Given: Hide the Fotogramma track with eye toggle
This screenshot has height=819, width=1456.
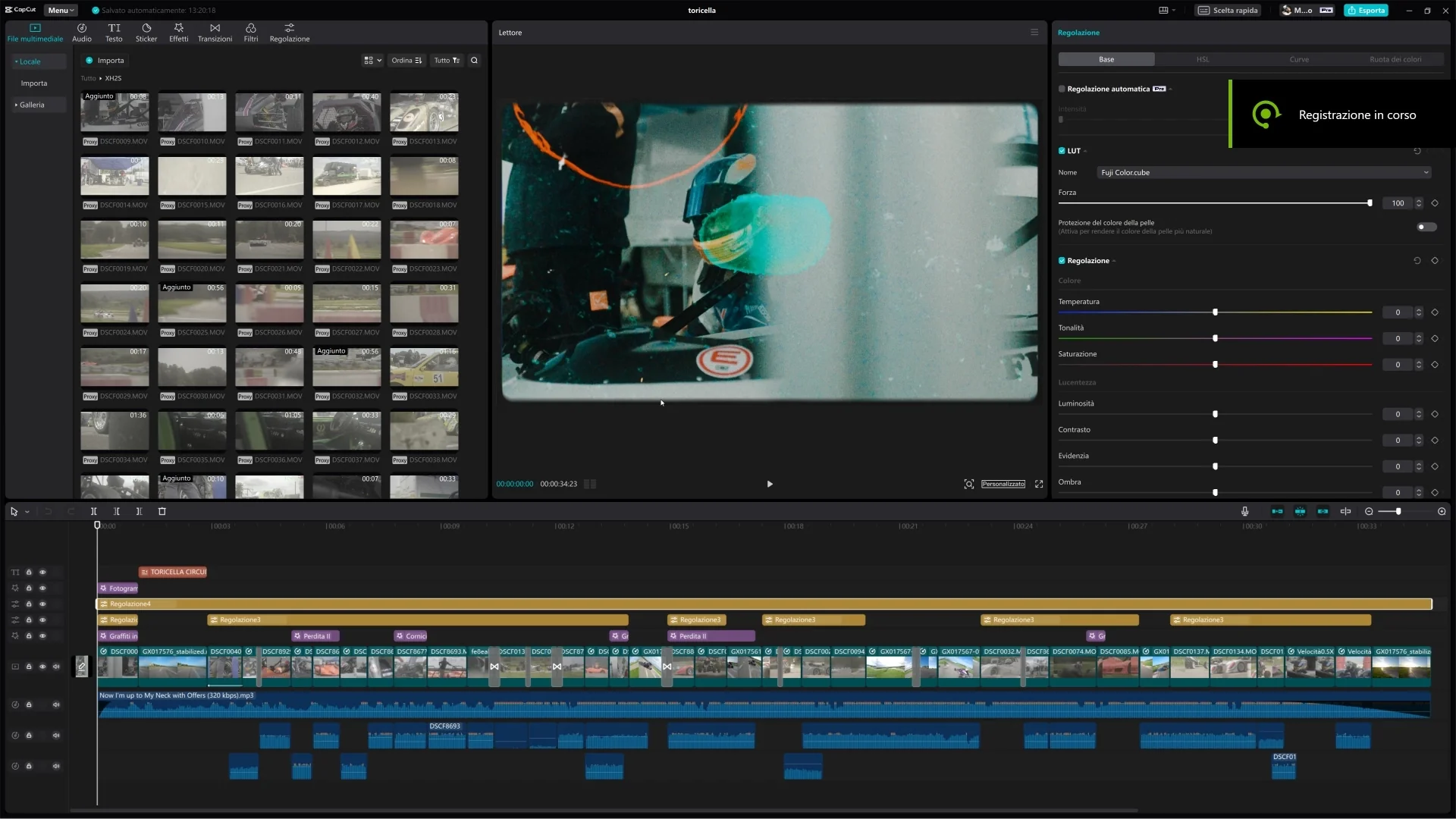Looking at the screenshot, I should pyautogui.click(x=42, y=588).
